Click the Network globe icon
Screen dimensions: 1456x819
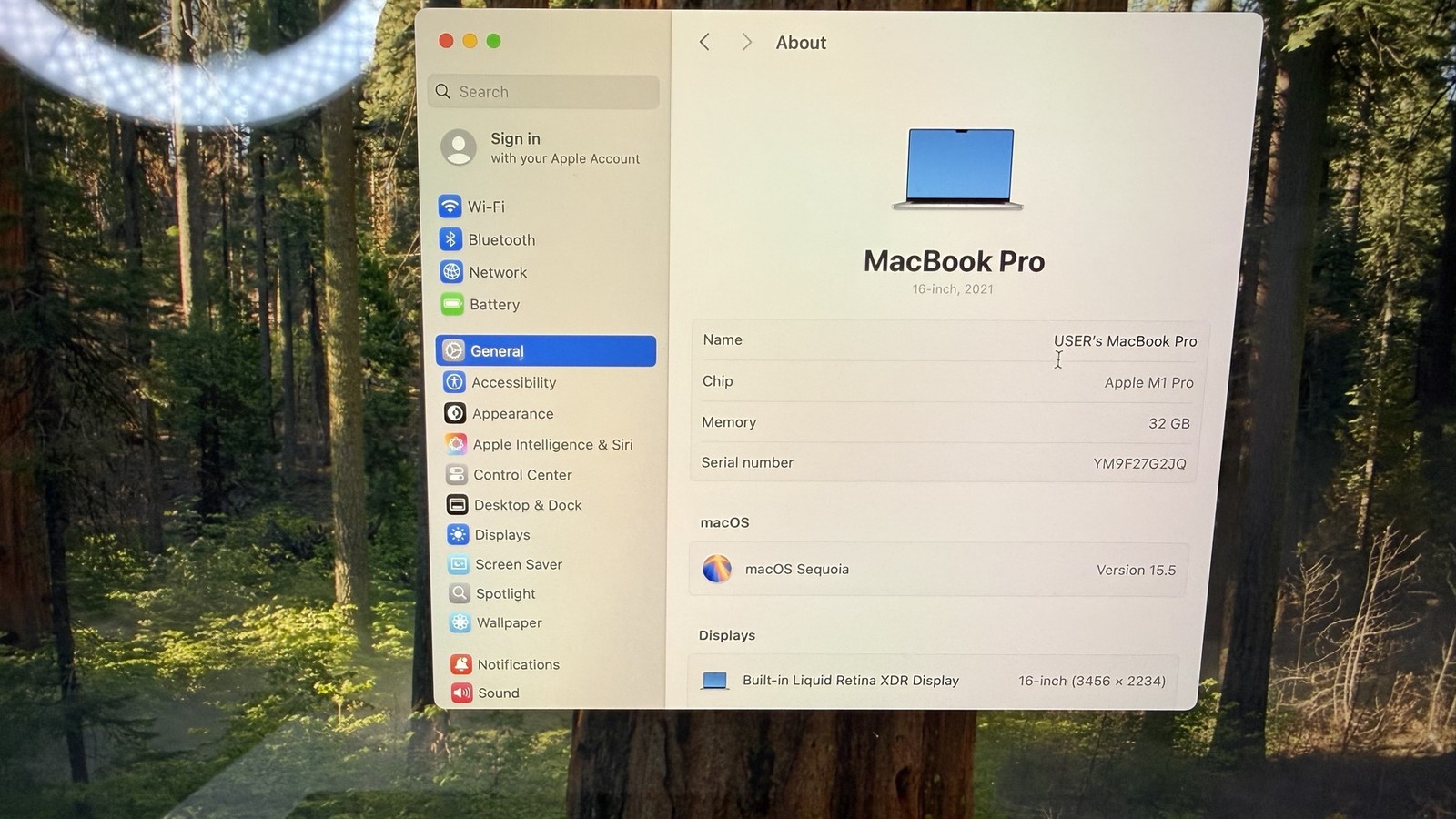(x=451, y=272)
